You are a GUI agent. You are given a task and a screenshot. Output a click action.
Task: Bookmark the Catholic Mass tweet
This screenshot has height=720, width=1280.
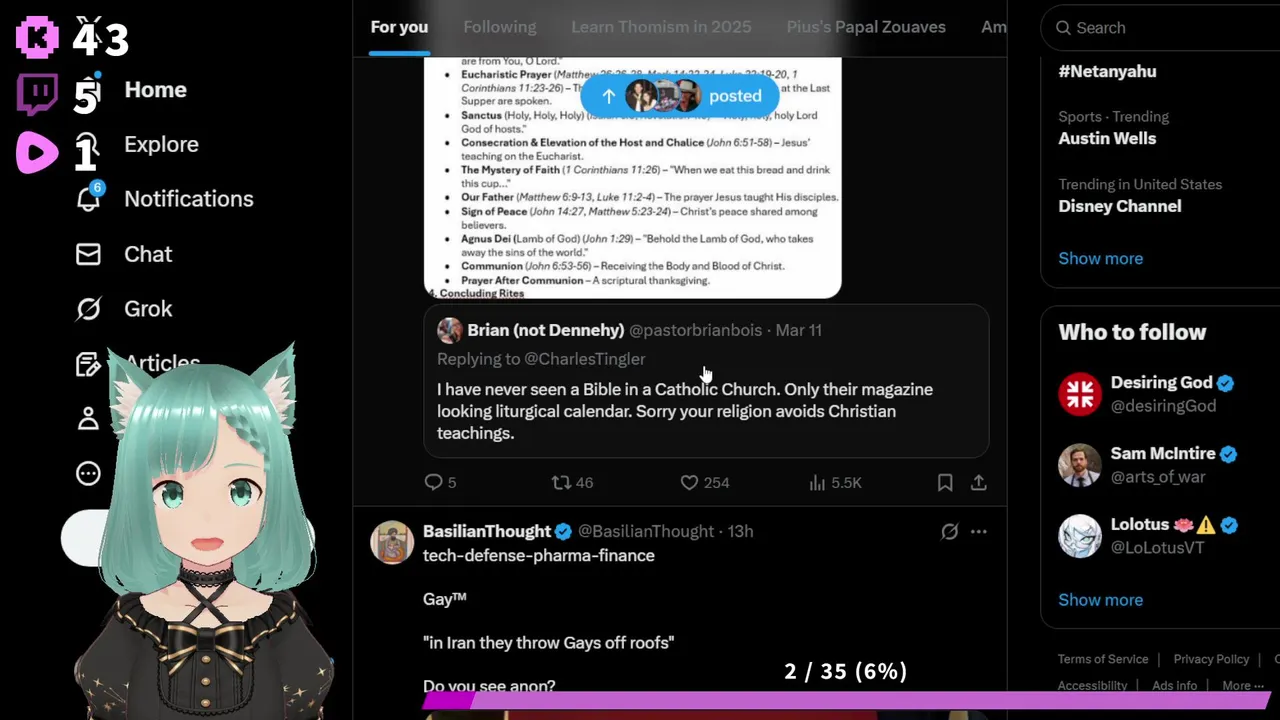click(945, 482)
